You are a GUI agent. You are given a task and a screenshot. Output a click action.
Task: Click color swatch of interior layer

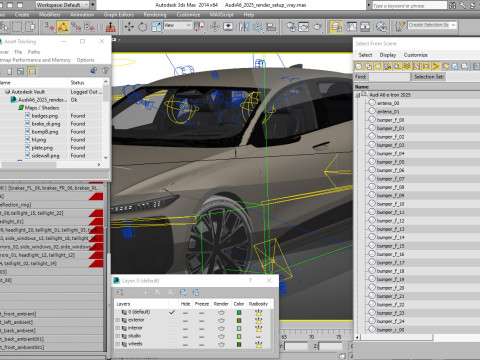(x=239, y=329)
